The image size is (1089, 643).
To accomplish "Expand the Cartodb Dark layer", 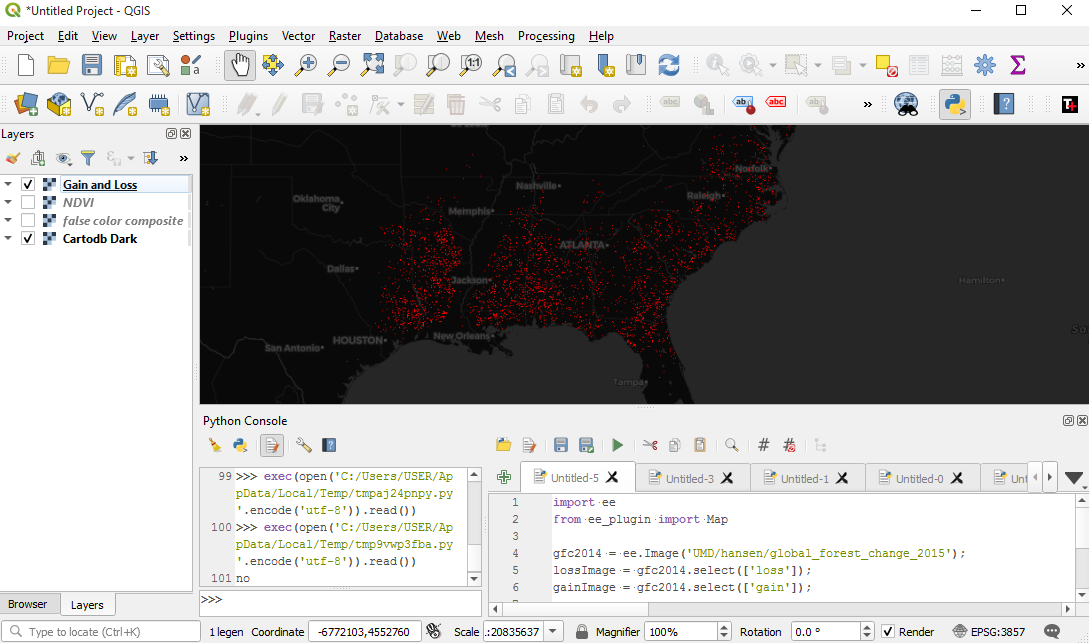I will pos(10,238).
